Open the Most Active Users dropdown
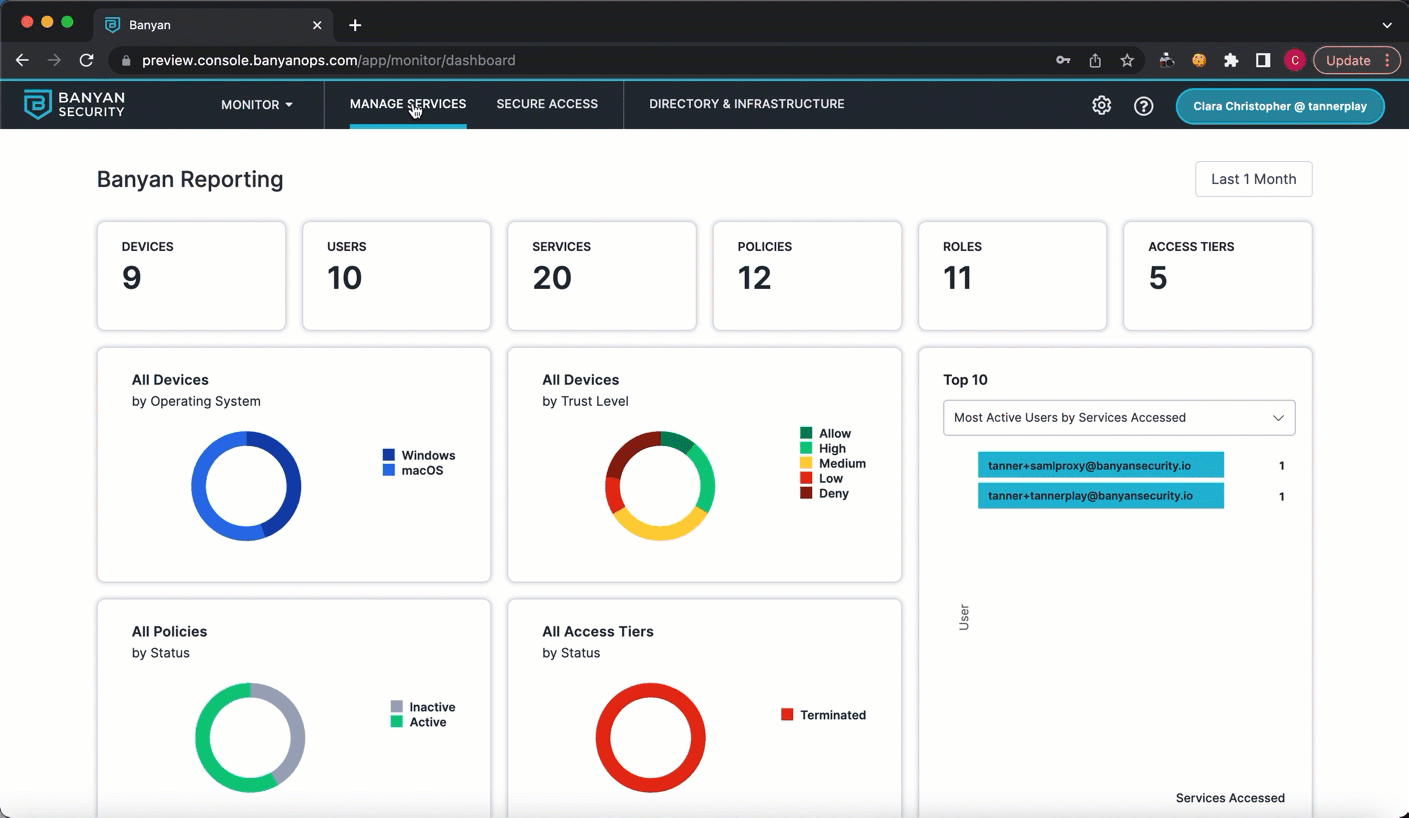1409x818 pixels. [x=1118, y=417]
